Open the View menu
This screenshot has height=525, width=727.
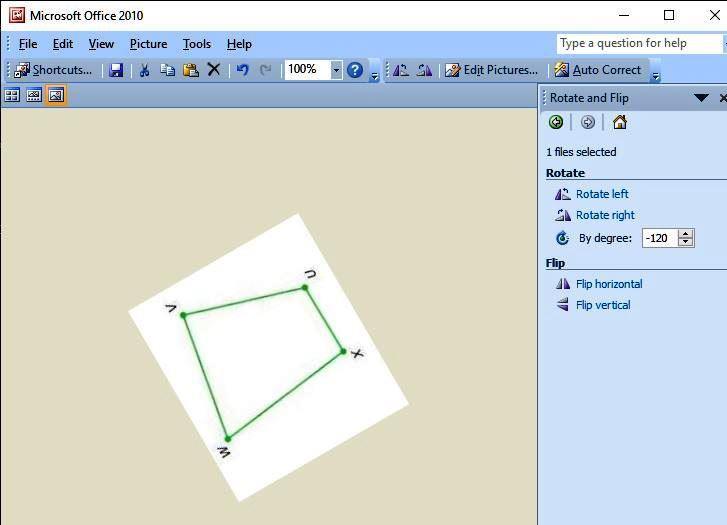(x=101, y=44)
